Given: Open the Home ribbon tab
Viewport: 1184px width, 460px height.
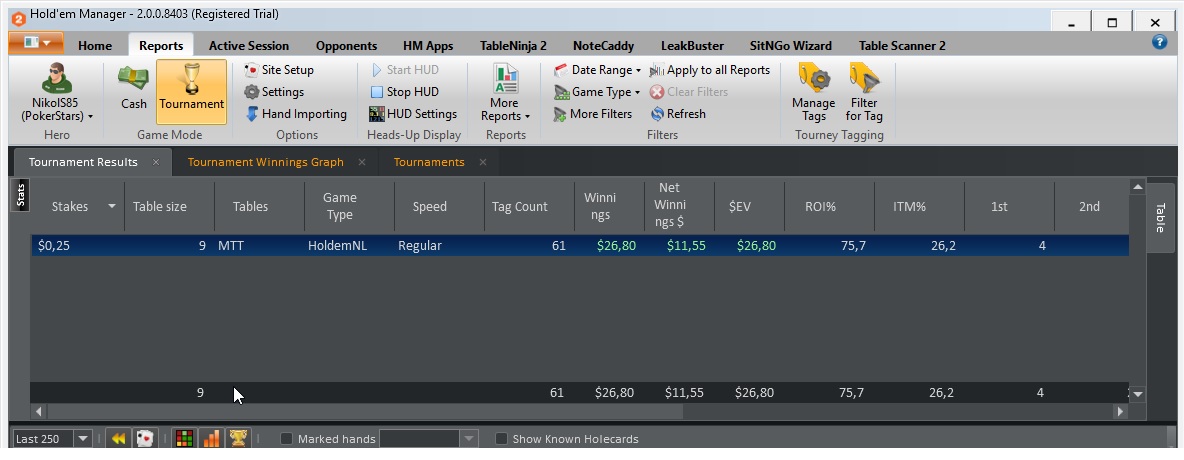Looking at the screenshot, I should (x=95, y=45).
